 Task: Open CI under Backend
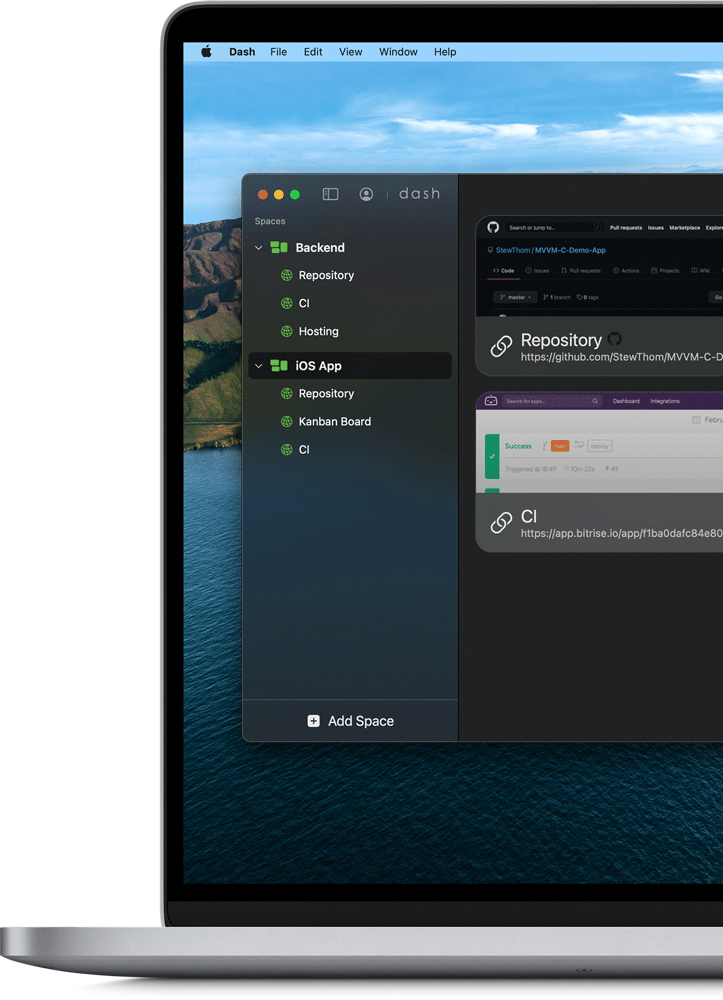pyautogui.click(x=304, y=304)
